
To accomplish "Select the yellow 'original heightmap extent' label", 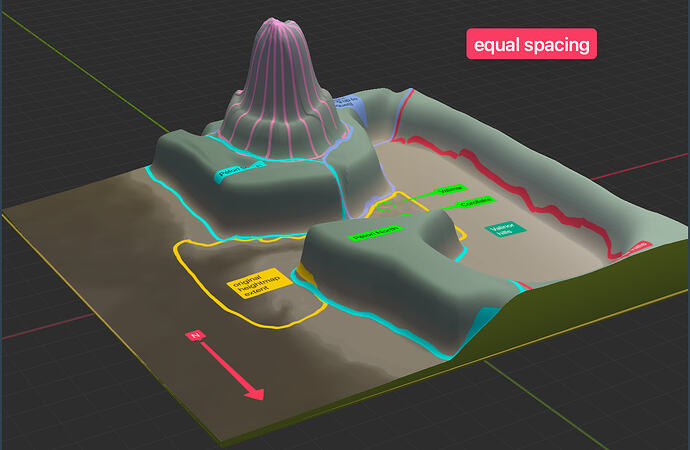I will coord(260,284).
